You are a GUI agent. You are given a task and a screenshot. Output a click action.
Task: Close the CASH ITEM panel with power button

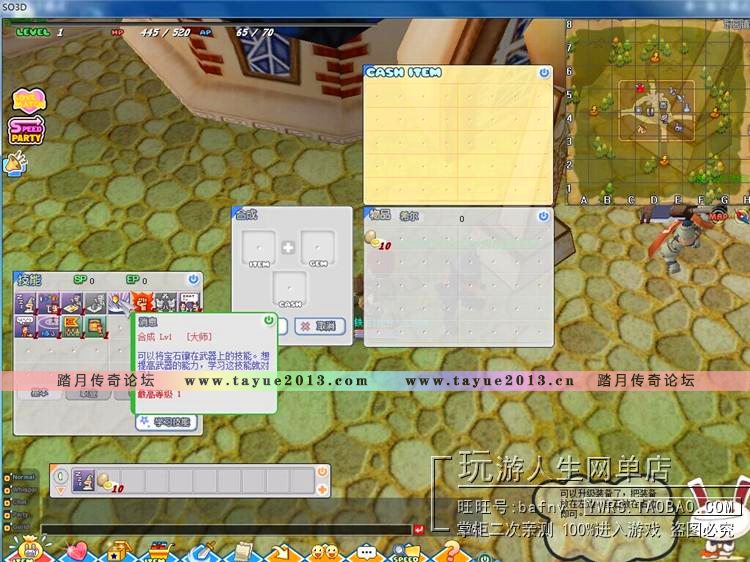544,73
